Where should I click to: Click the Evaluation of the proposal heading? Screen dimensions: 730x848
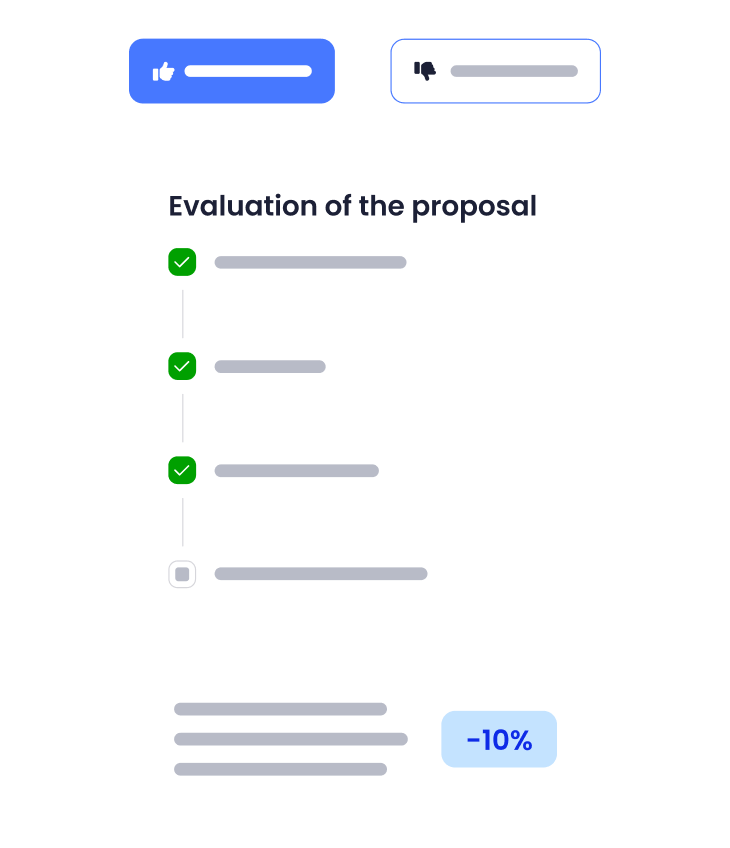(353, 207)
